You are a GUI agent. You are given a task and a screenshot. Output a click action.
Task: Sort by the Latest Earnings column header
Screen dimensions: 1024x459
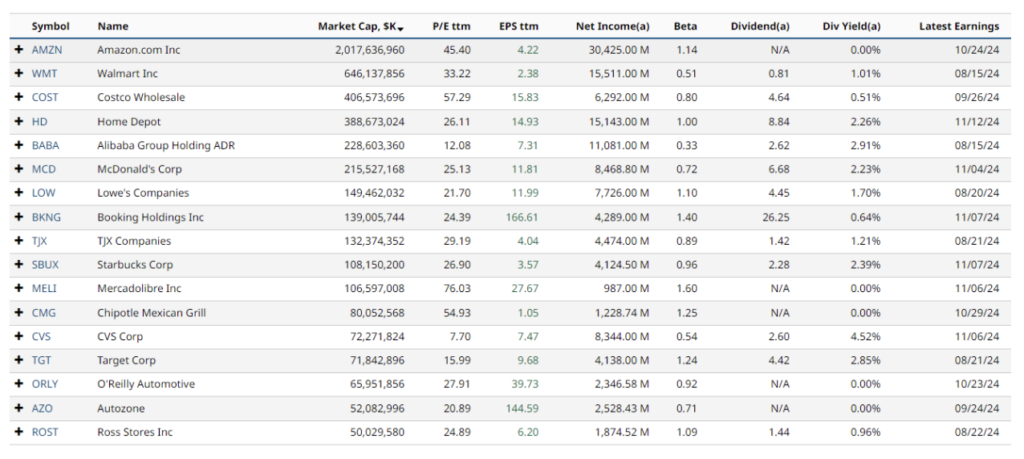959,27
